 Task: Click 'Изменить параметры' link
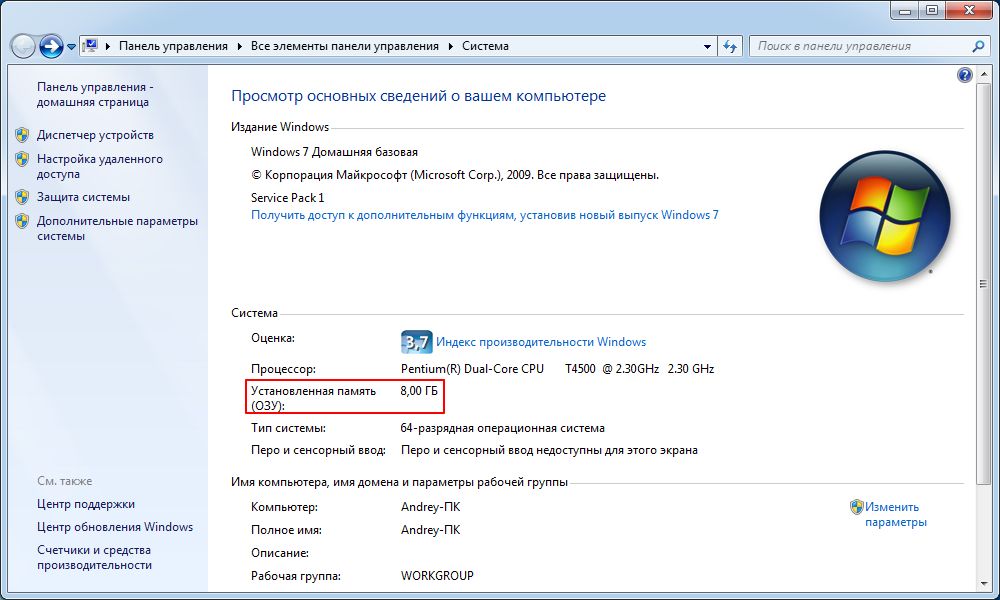pyautogui.click(x=895, y=515)
